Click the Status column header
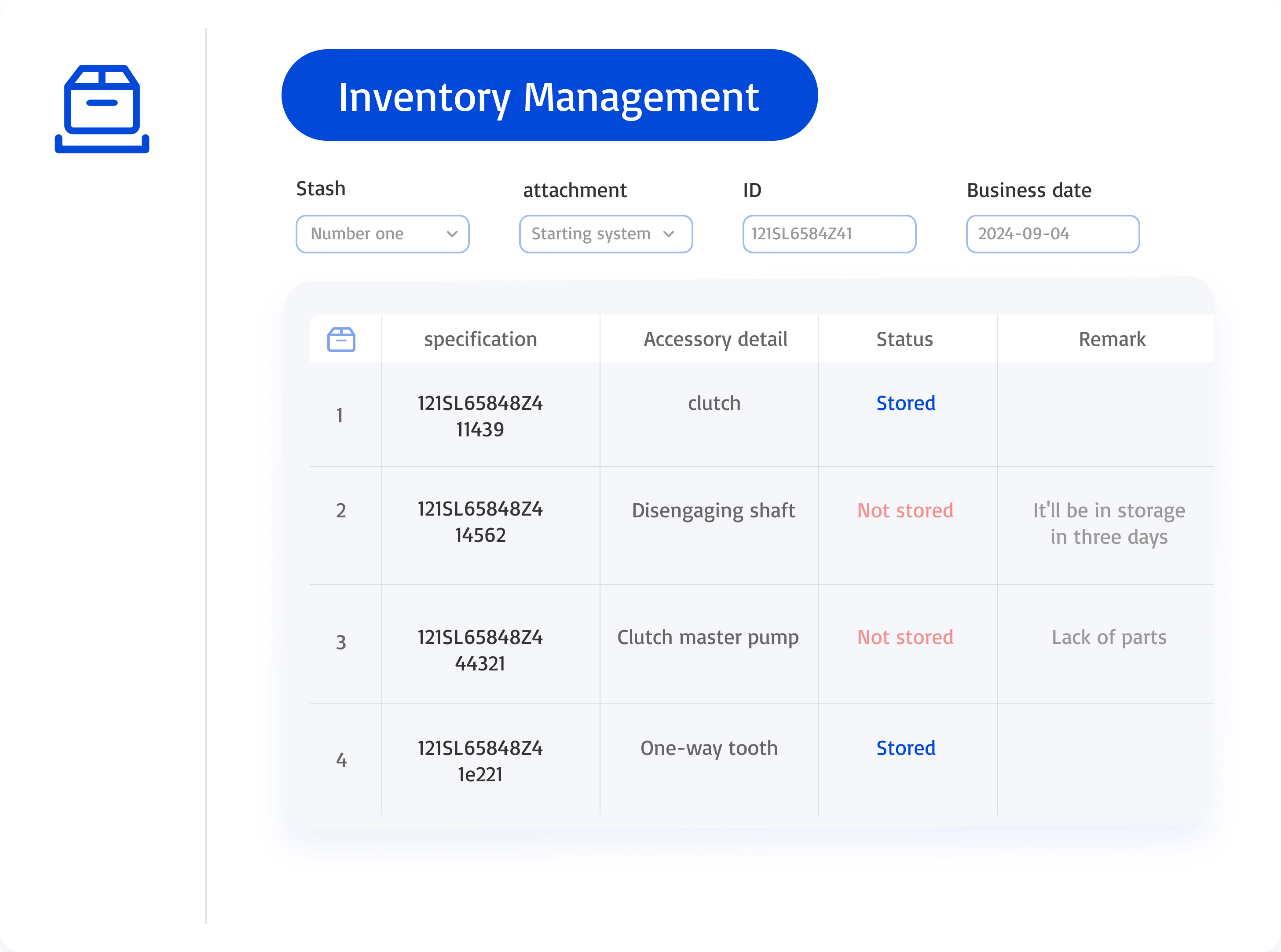 (x=905, y=340)
